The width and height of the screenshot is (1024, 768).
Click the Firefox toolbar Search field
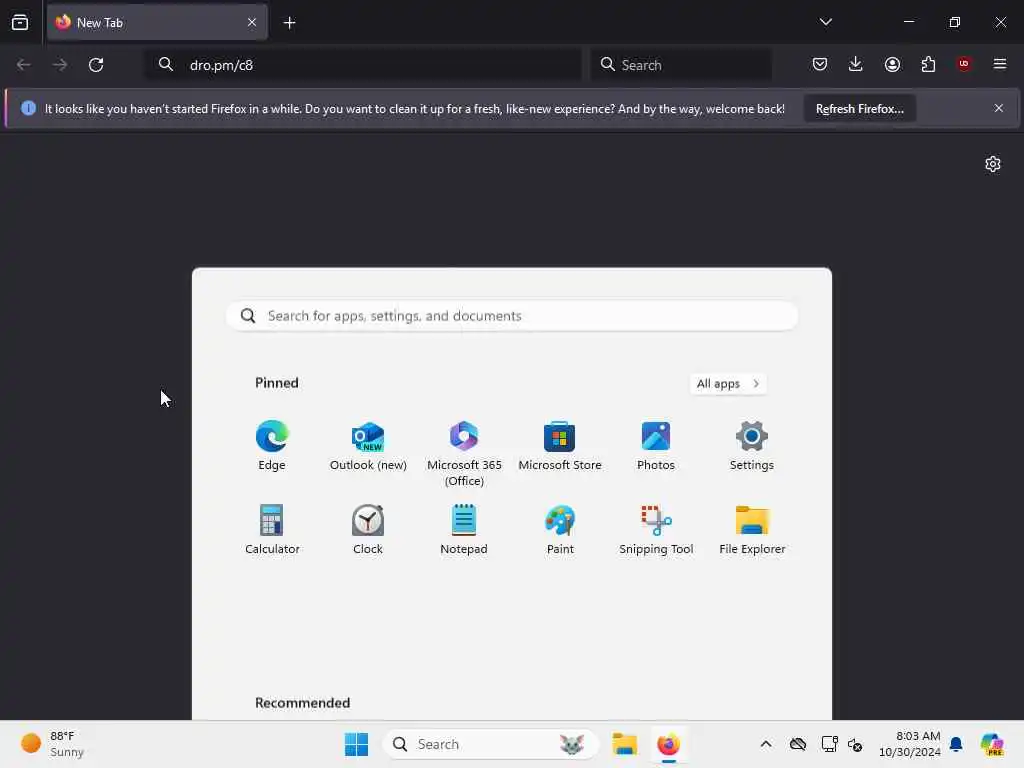coord(681,65)
